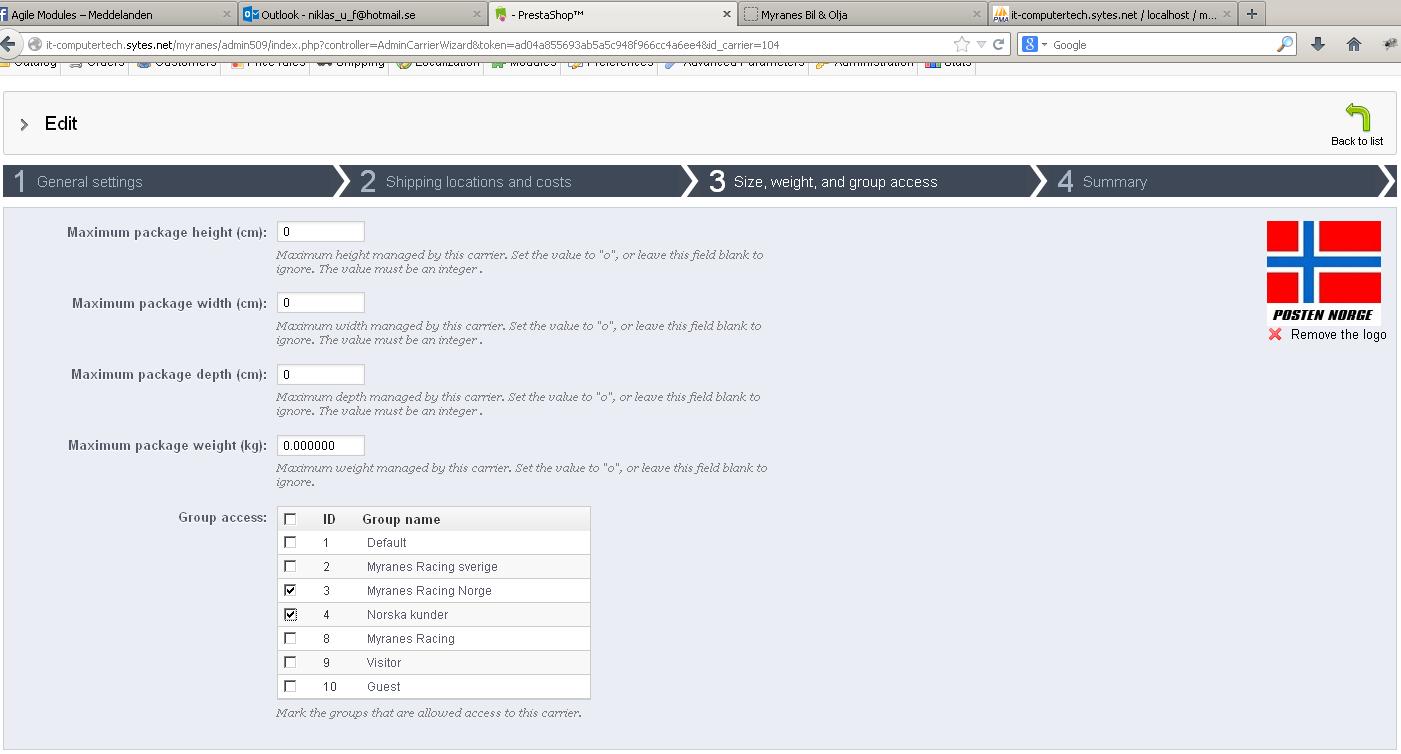Close the Agile Modules – Meddelanden tab

tap(226, 14)
